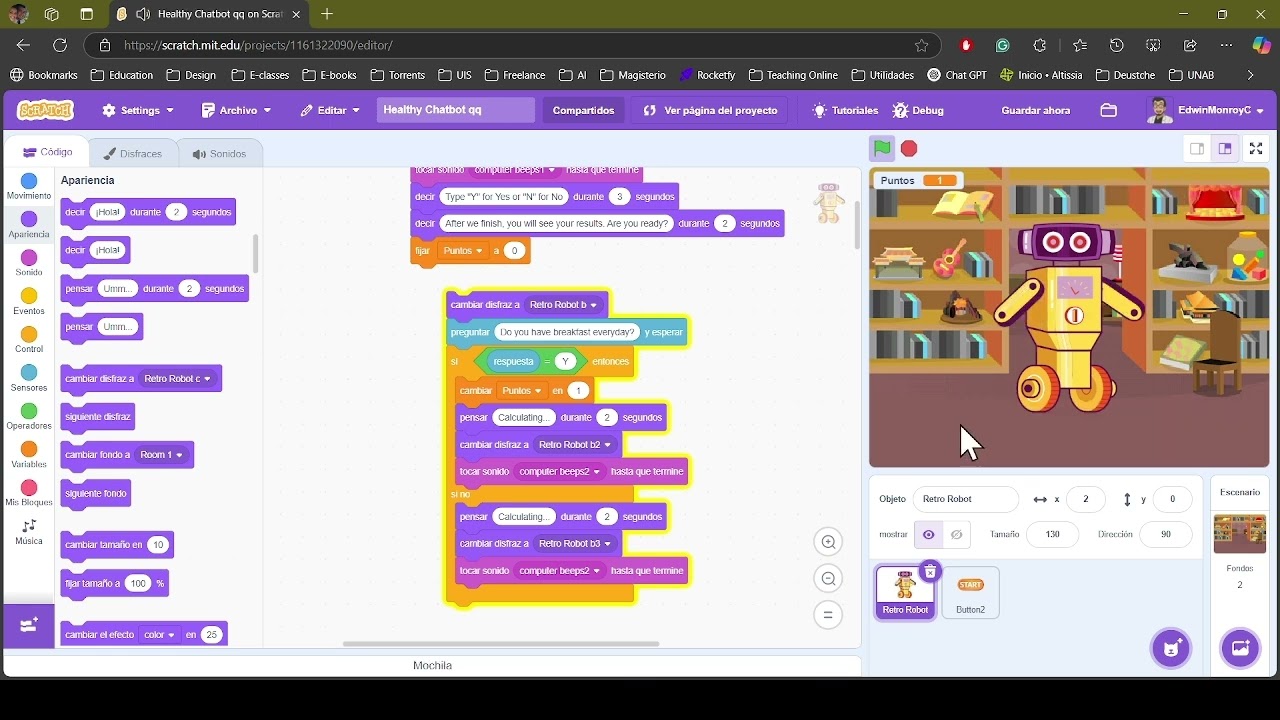
Task: Open Tutoriales from the menu bar
Action: point(845,110)
